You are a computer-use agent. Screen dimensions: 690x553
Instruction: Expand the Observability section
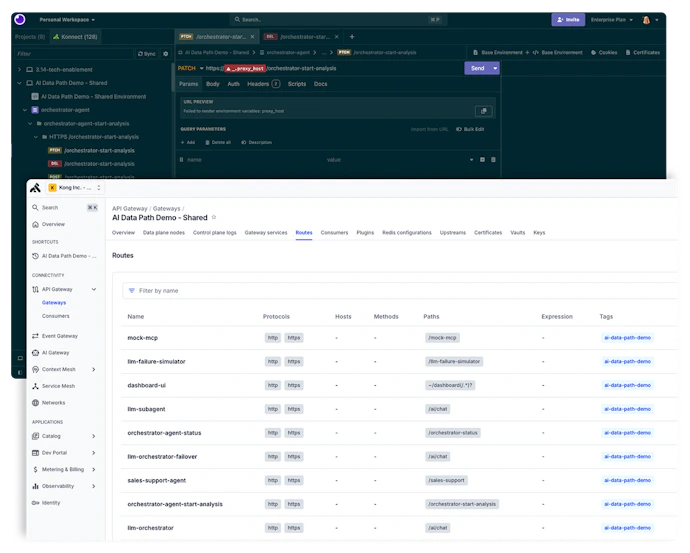[x=94, y=487]
